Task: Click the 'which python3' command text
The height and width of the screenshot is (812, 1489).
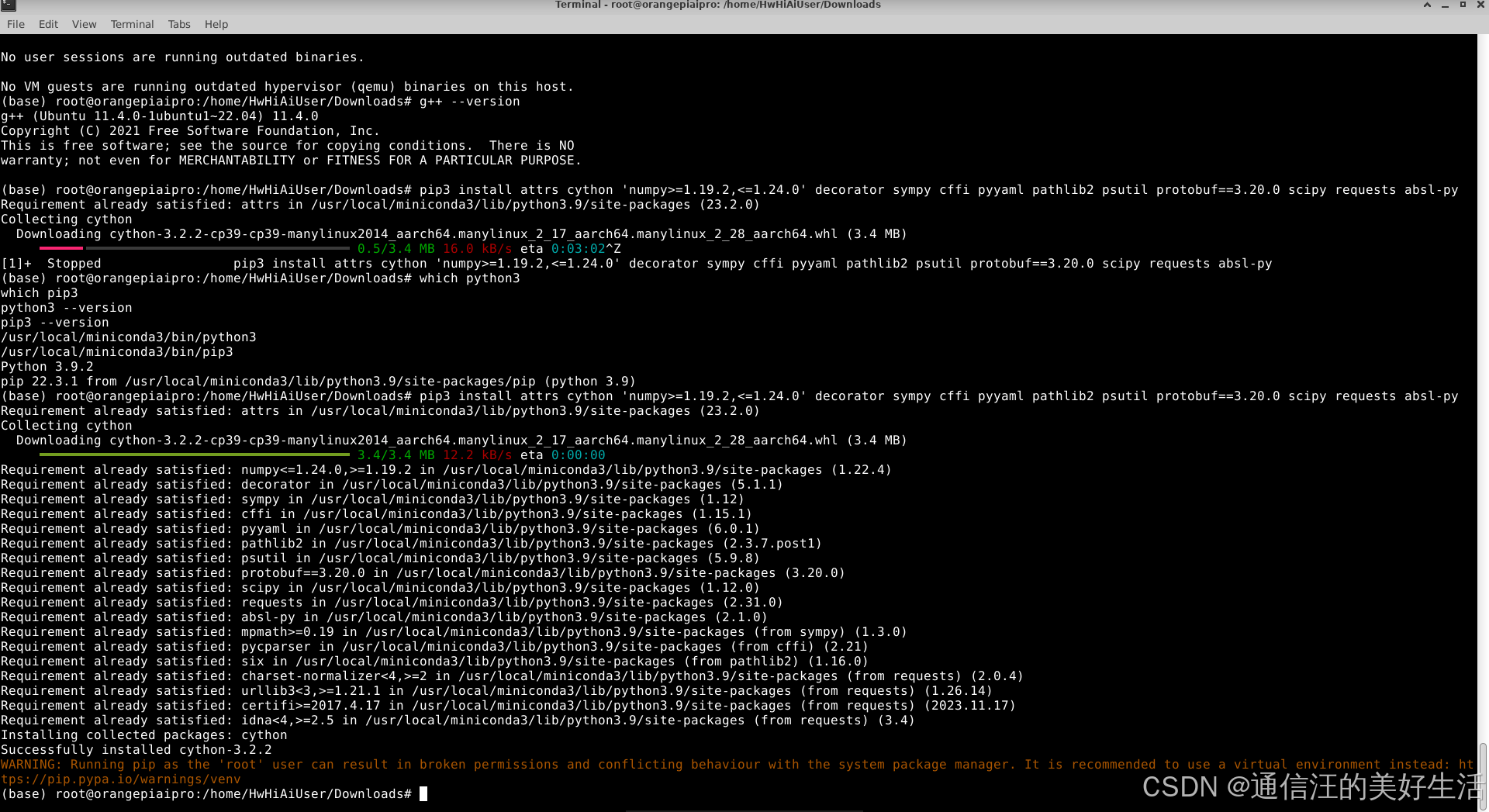Action: coord(470,278)
